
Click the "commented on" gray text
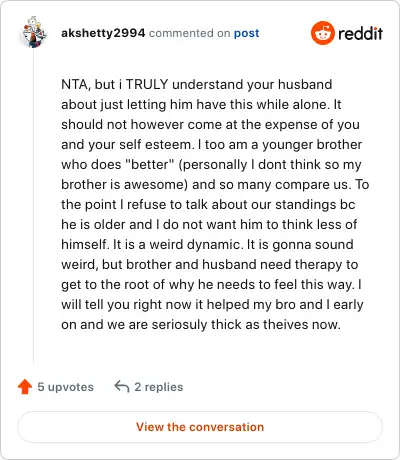(x=189, y=33)
